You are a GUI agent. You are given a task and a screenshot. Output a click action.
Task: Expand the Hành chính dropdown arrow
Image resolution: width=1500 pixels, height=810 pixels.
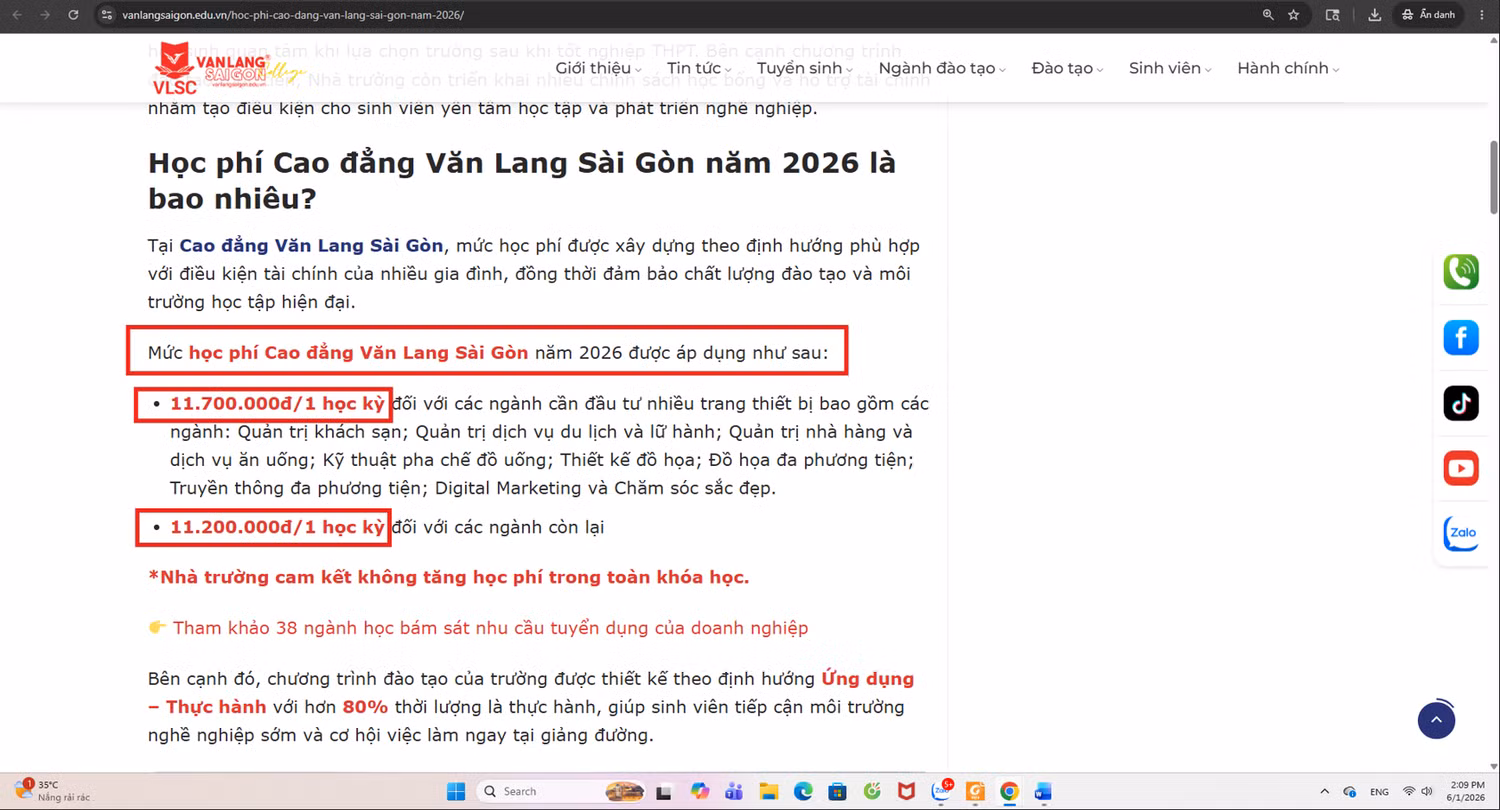tap(1336, 70)
